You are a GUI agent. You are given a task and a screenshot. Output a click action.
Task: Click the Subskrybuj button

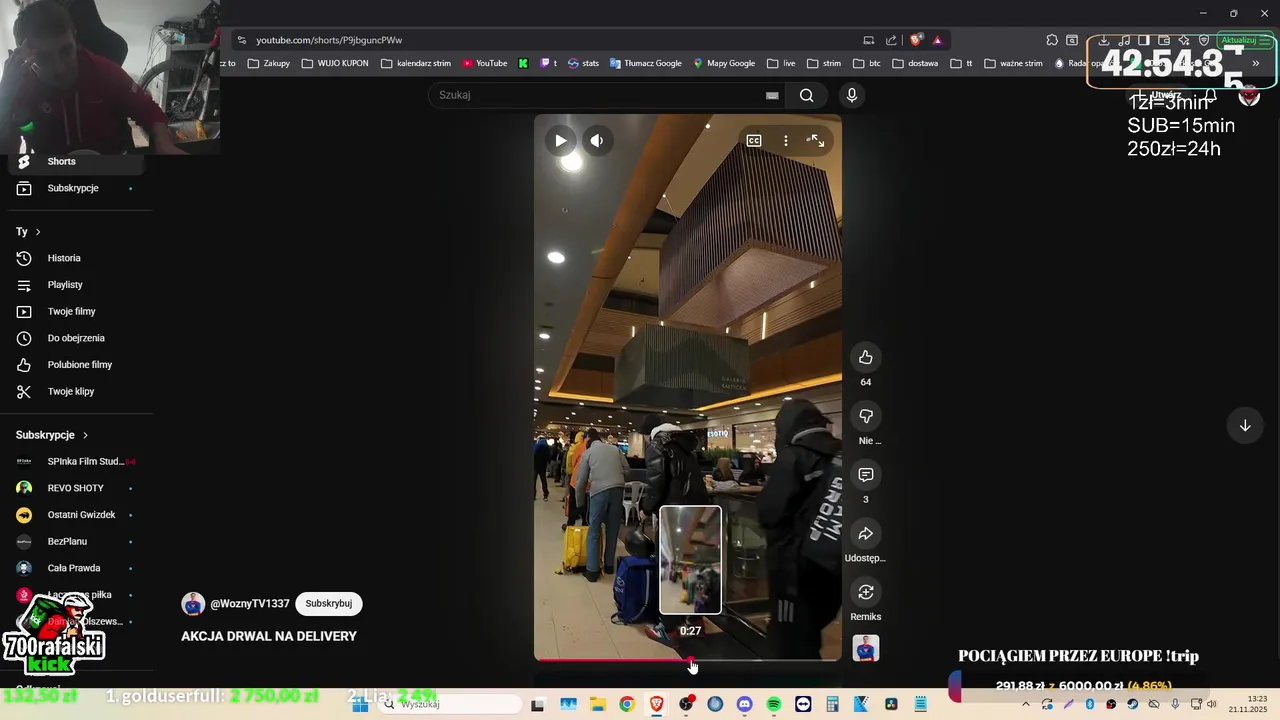(329, 604)
